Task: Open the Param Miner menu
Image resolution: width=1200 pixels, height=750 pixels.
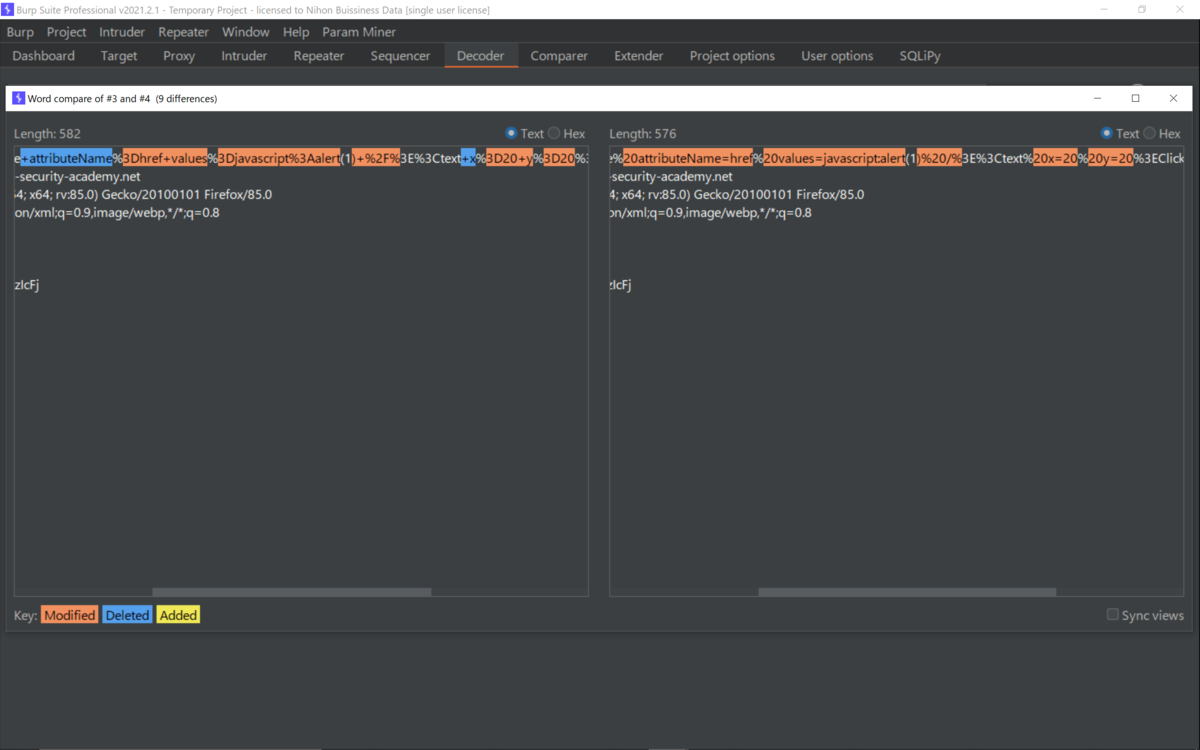Action: coord(359,32)
